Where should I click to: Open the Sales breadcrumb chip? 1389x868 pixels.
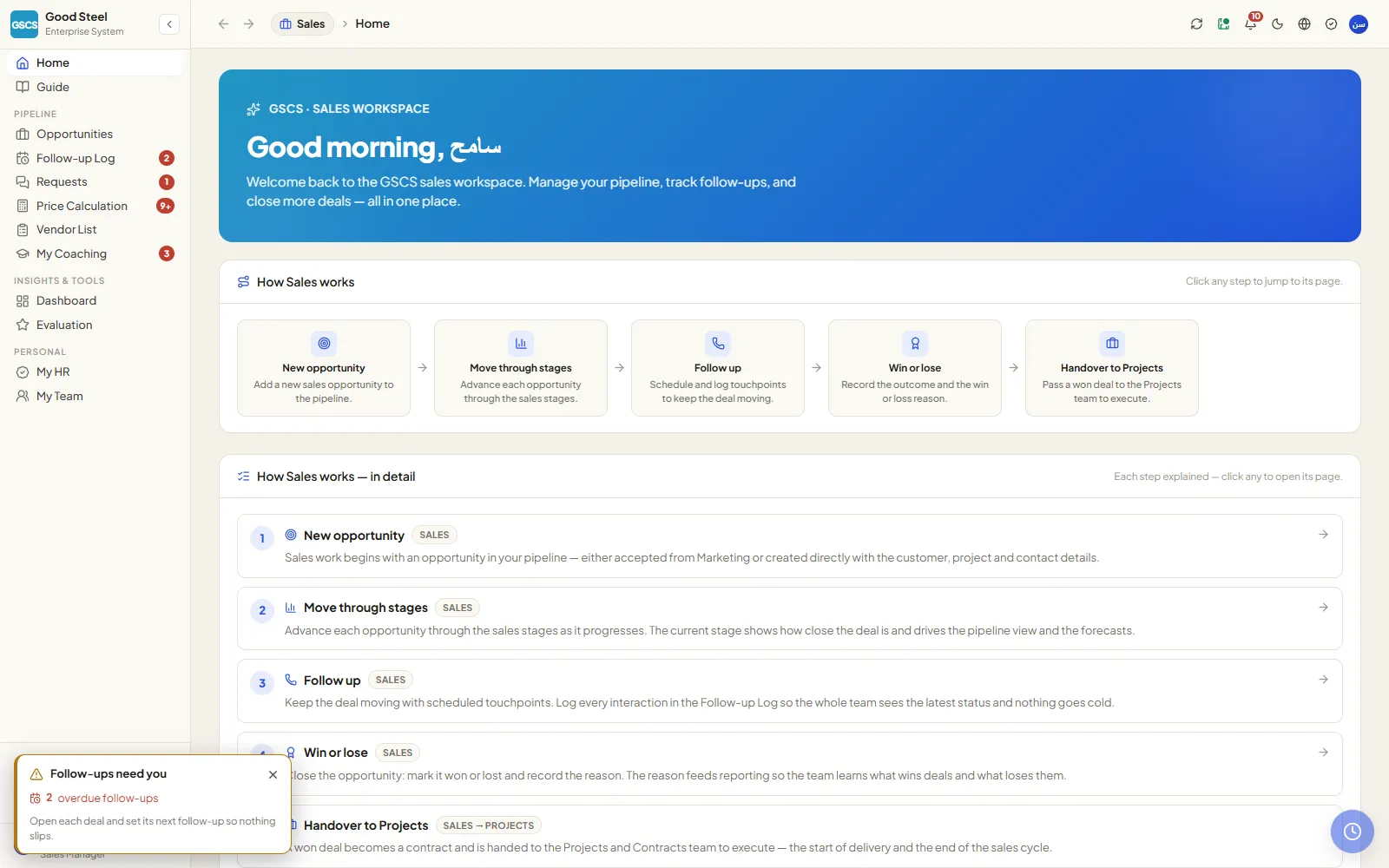click(x=302, y=24)
